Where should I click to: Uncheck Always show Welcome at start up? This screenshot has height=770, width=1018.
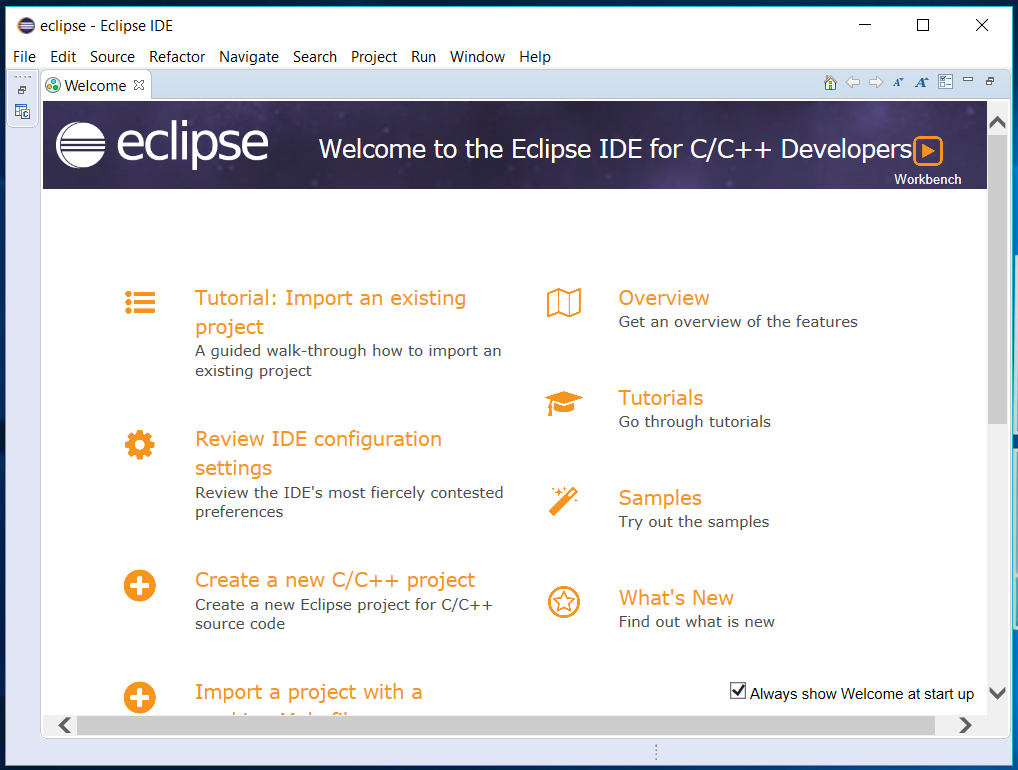[738, 691]
